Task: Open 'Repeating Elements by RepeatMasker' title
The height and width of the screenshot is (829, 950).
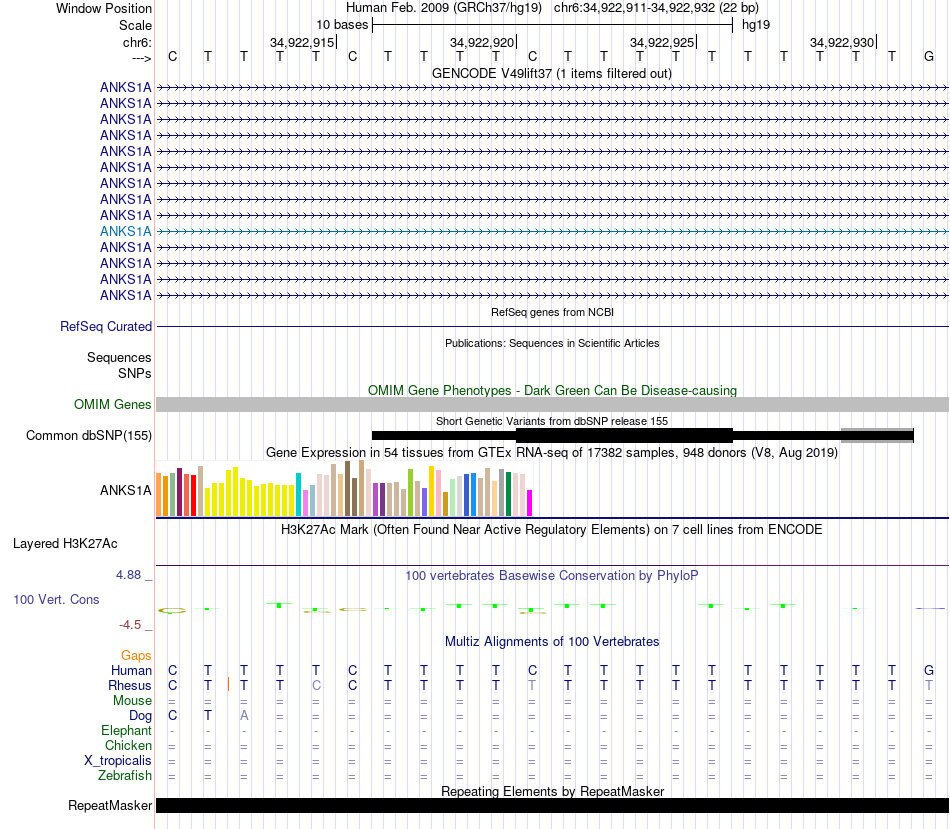Action: coord(552,791)
